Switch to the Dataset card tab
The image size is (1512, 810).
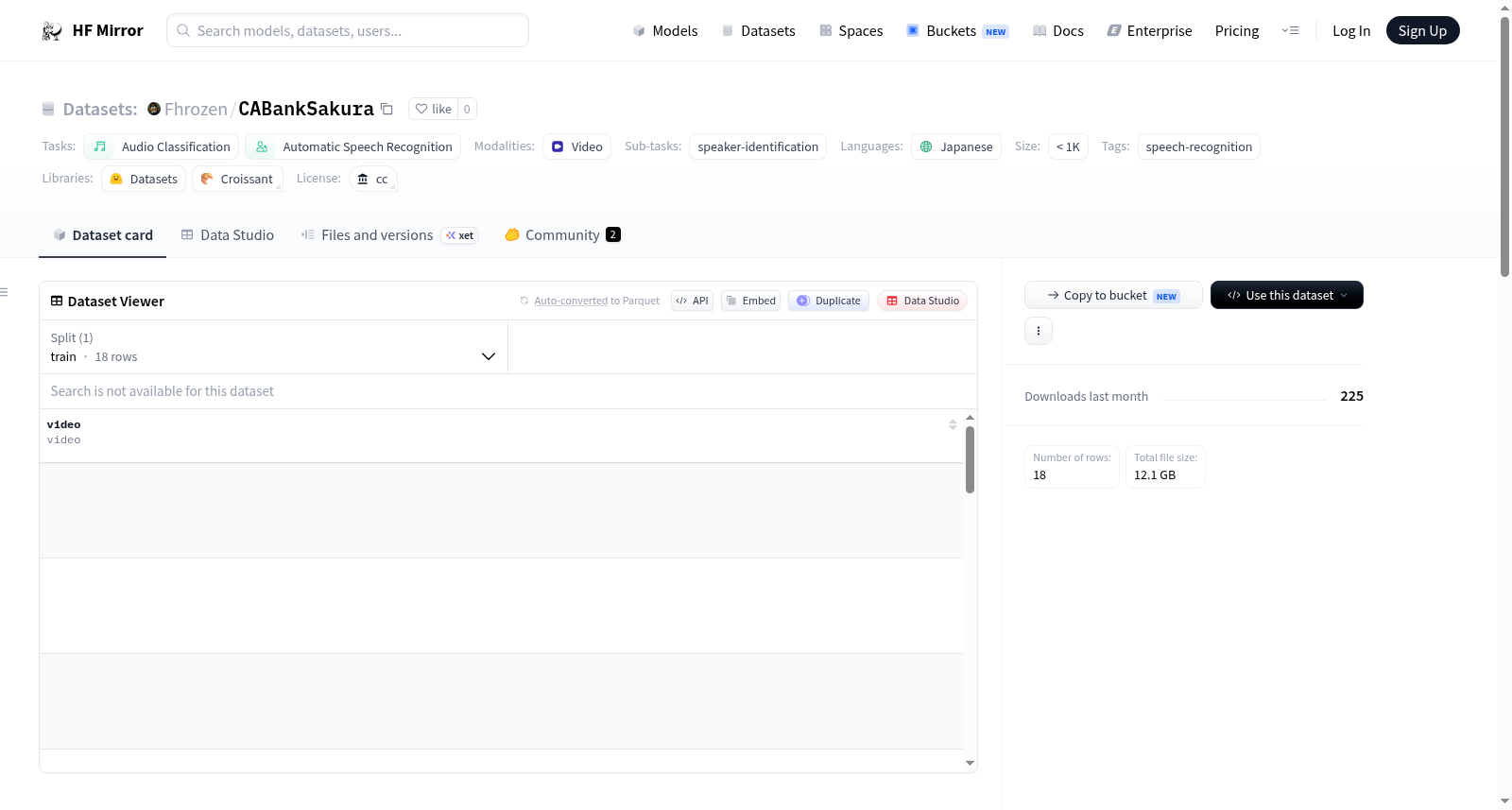[x=103, y=234]
